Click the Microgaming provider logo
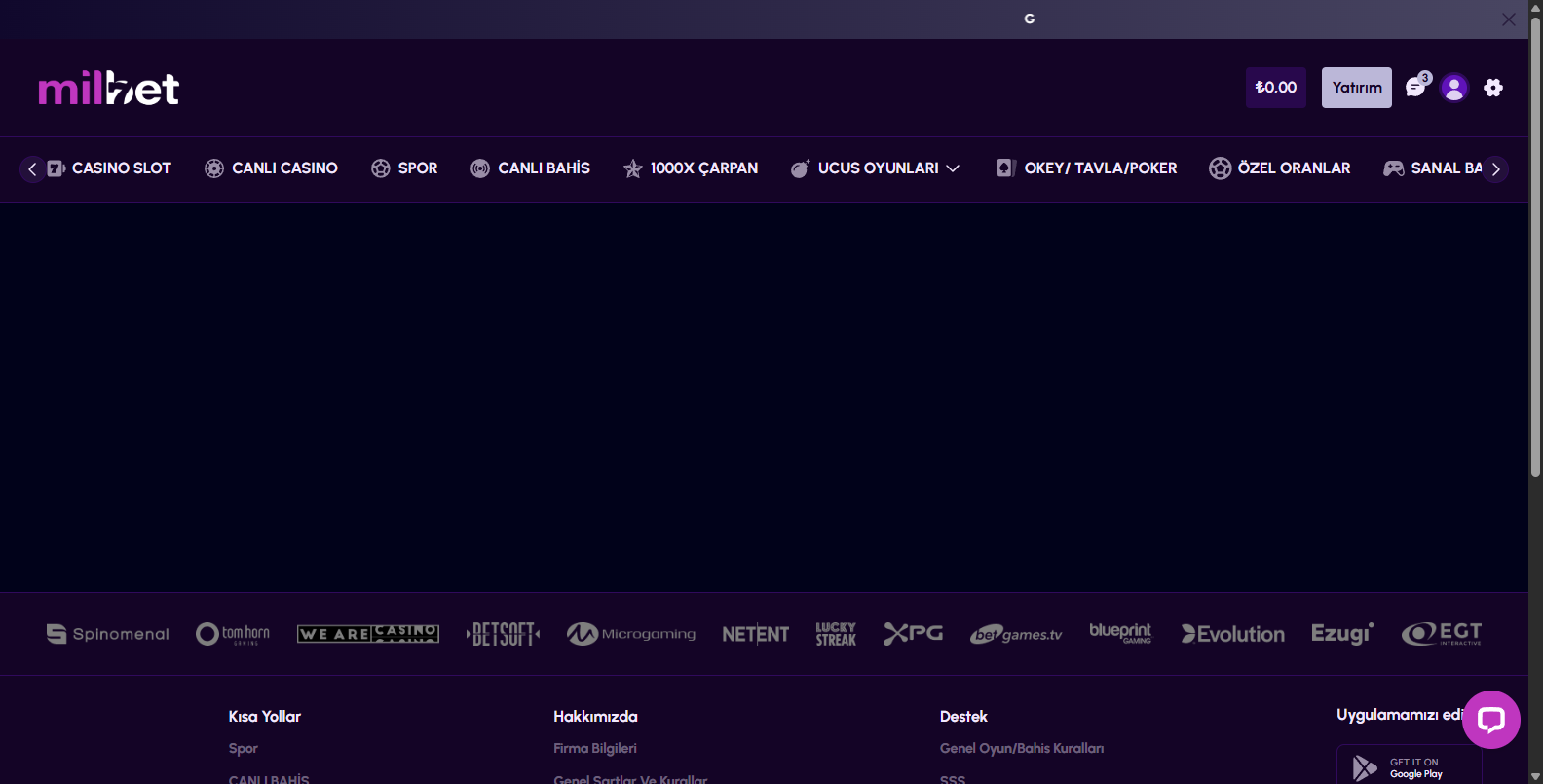1543x784 pixels. [631, 634]
